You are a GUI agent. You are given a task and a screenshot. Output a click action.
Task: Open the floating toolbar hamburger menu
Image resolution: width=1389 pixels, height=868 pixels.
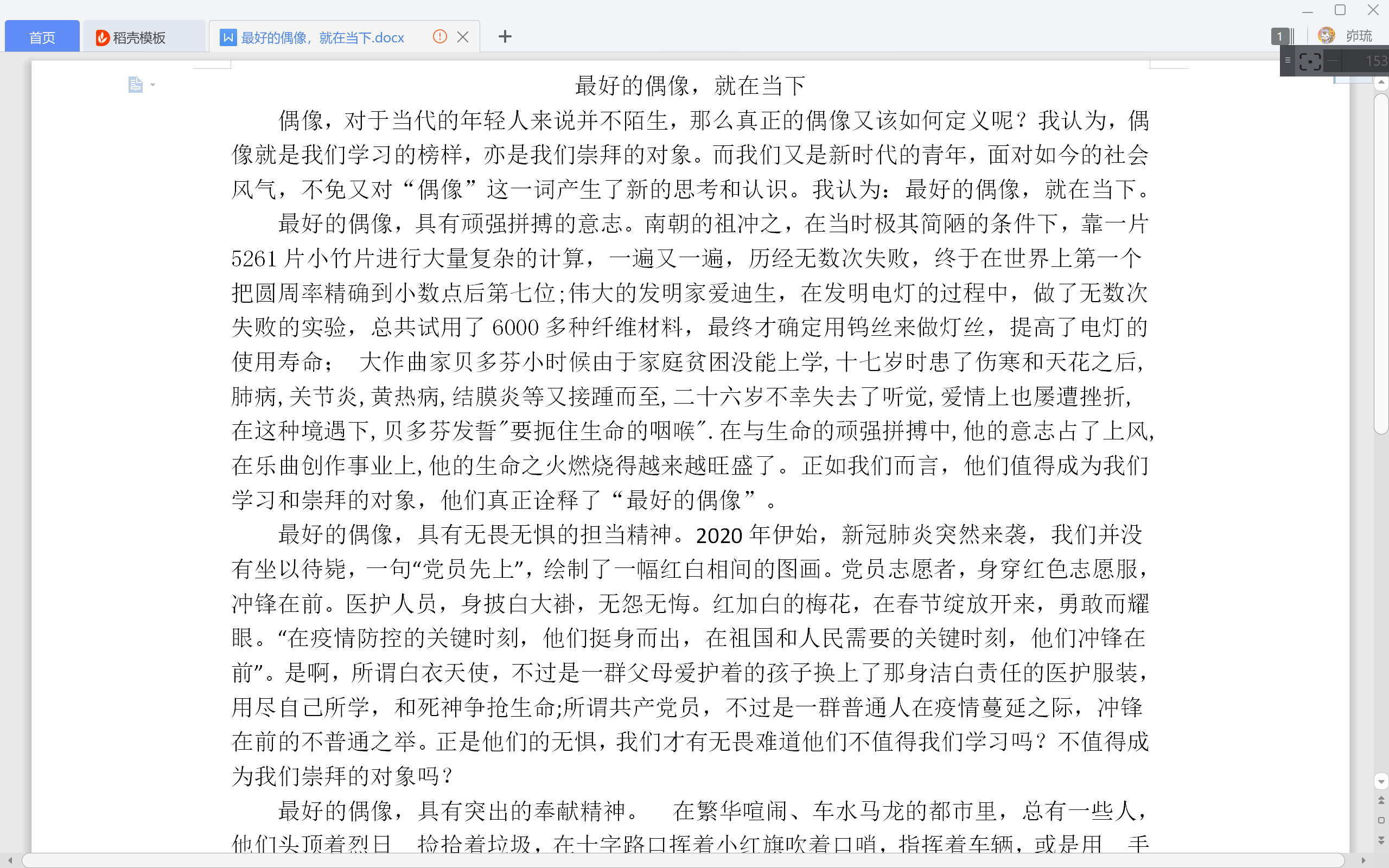[x=1288, y=60]
